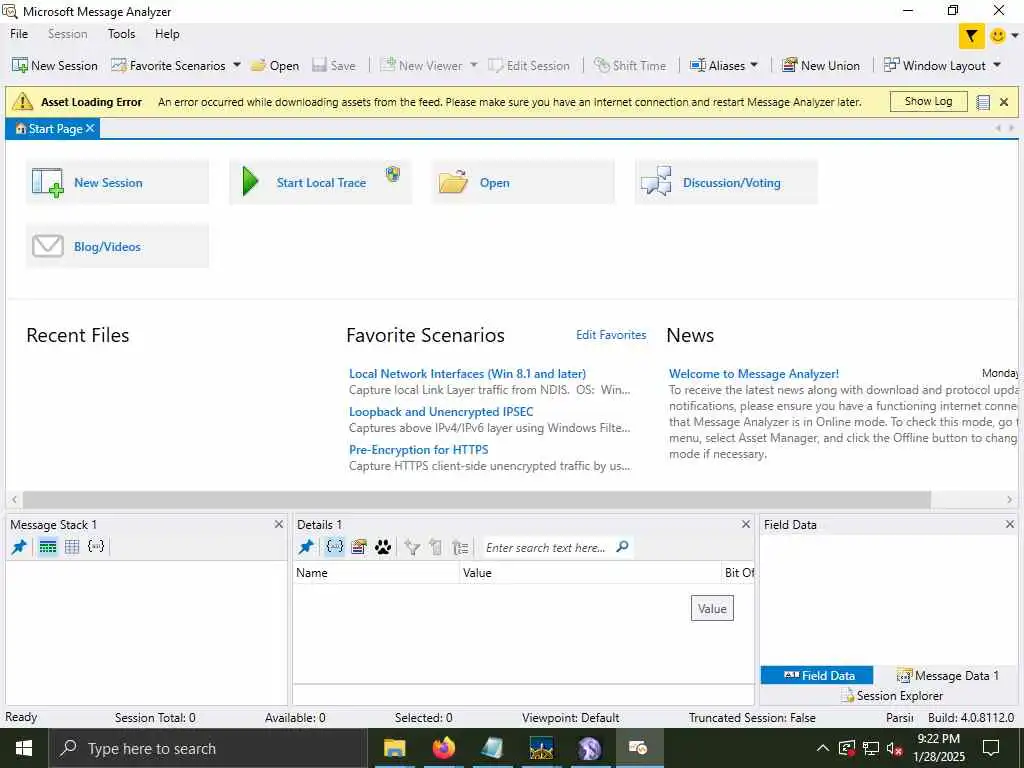Screen dimensions: 1024x768
Task: Click the yellow filter funnel icon
Action: pos(972,36)
